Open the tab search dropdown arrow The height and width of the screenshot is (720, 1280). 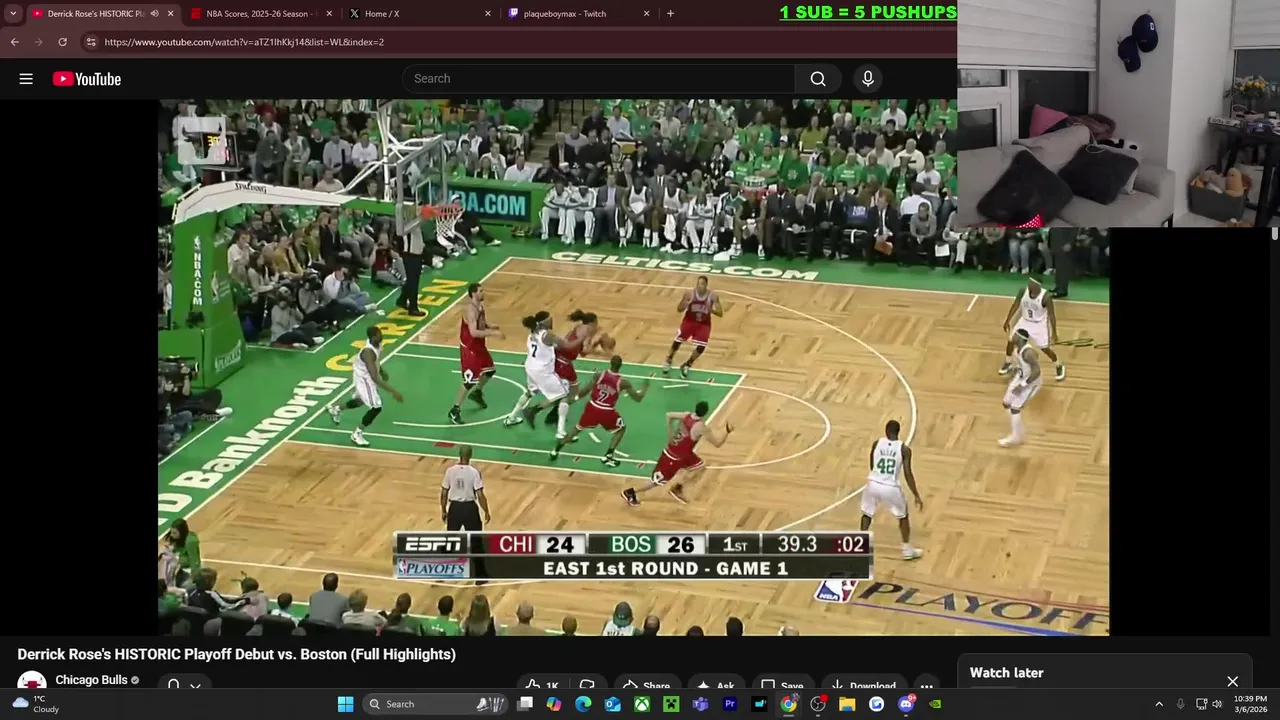click(13, 14)
